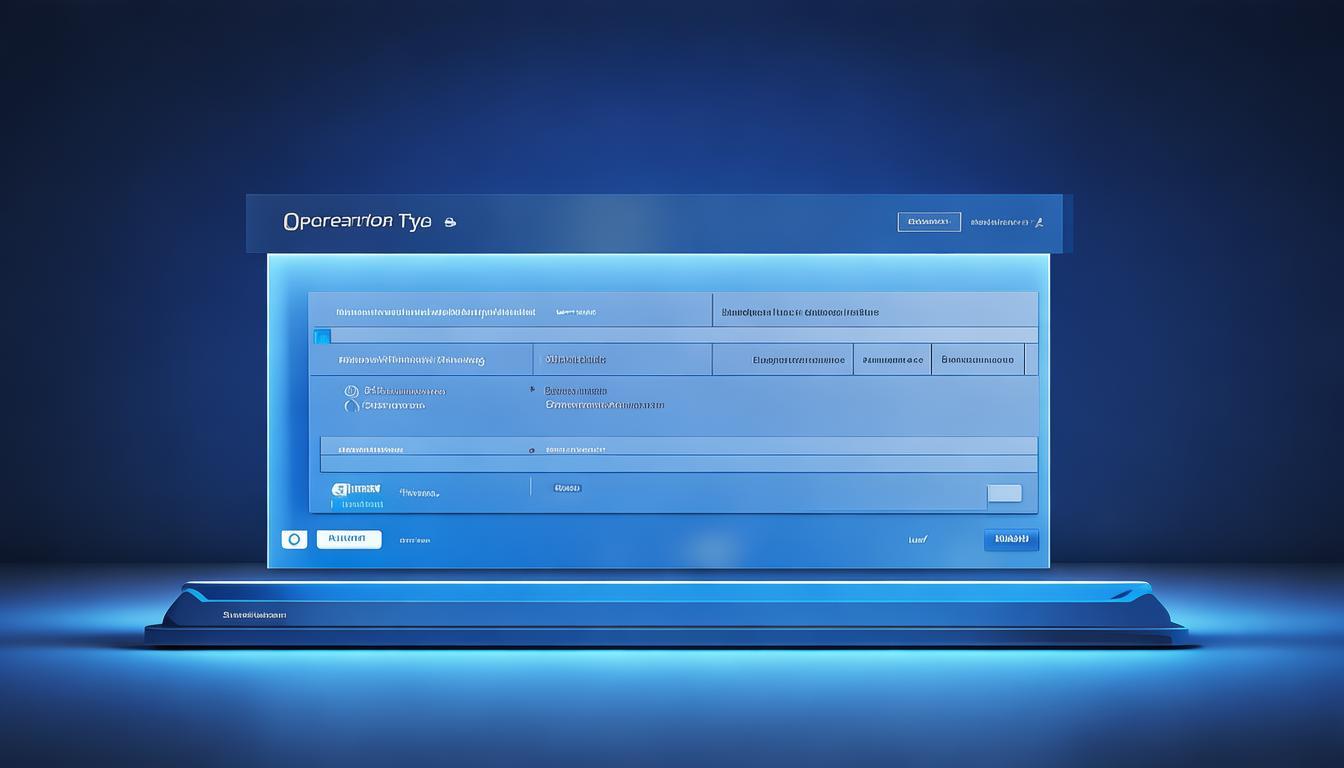Click the small icon beside Operation Type title
This screenshot has width=1344, height=768.
(450, 222)
